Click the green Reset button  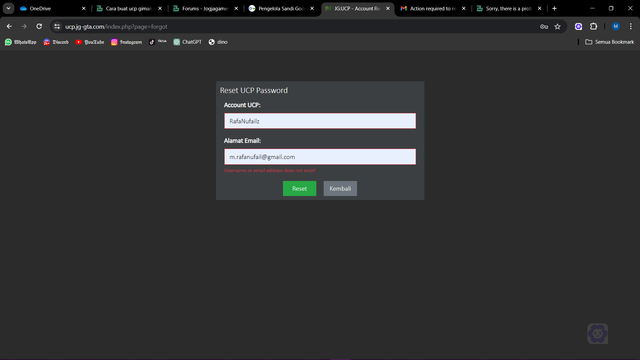[x=299, y=189]
